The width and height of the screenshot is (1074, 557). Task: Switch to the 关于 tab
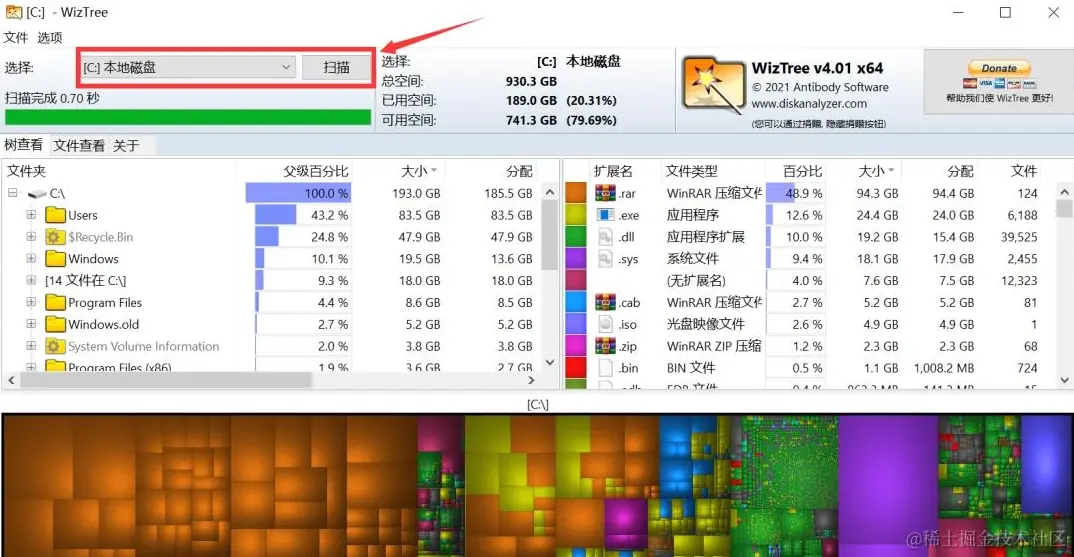pyautogui.click(x=126, y=145)
